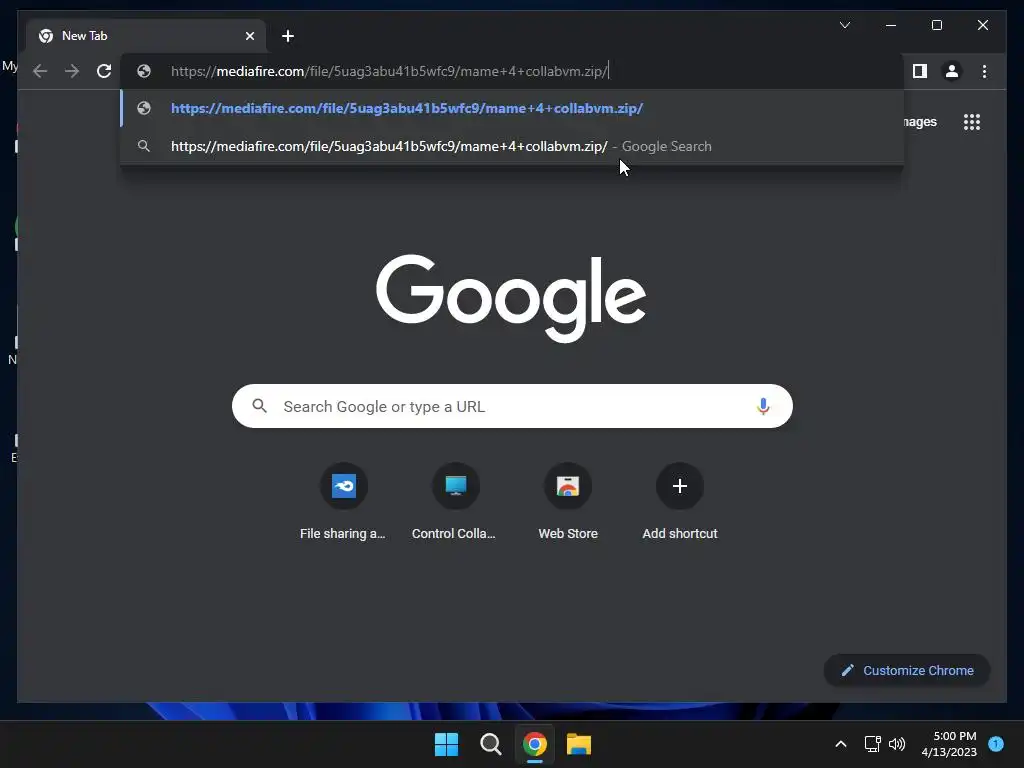This screenshot has height=768, width=1024.
Task: Select the New Tab tab
Action: (146, 36)
